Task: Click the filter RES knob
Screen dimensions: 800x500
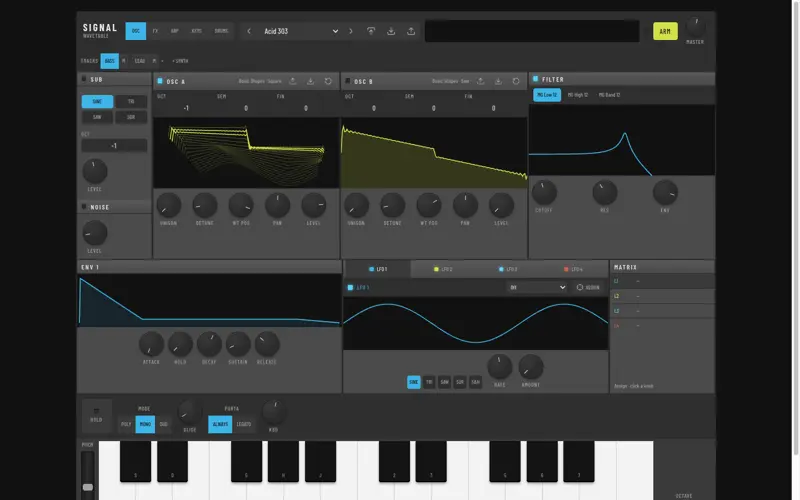Action: pyautogui.click(x=605, y=192)
